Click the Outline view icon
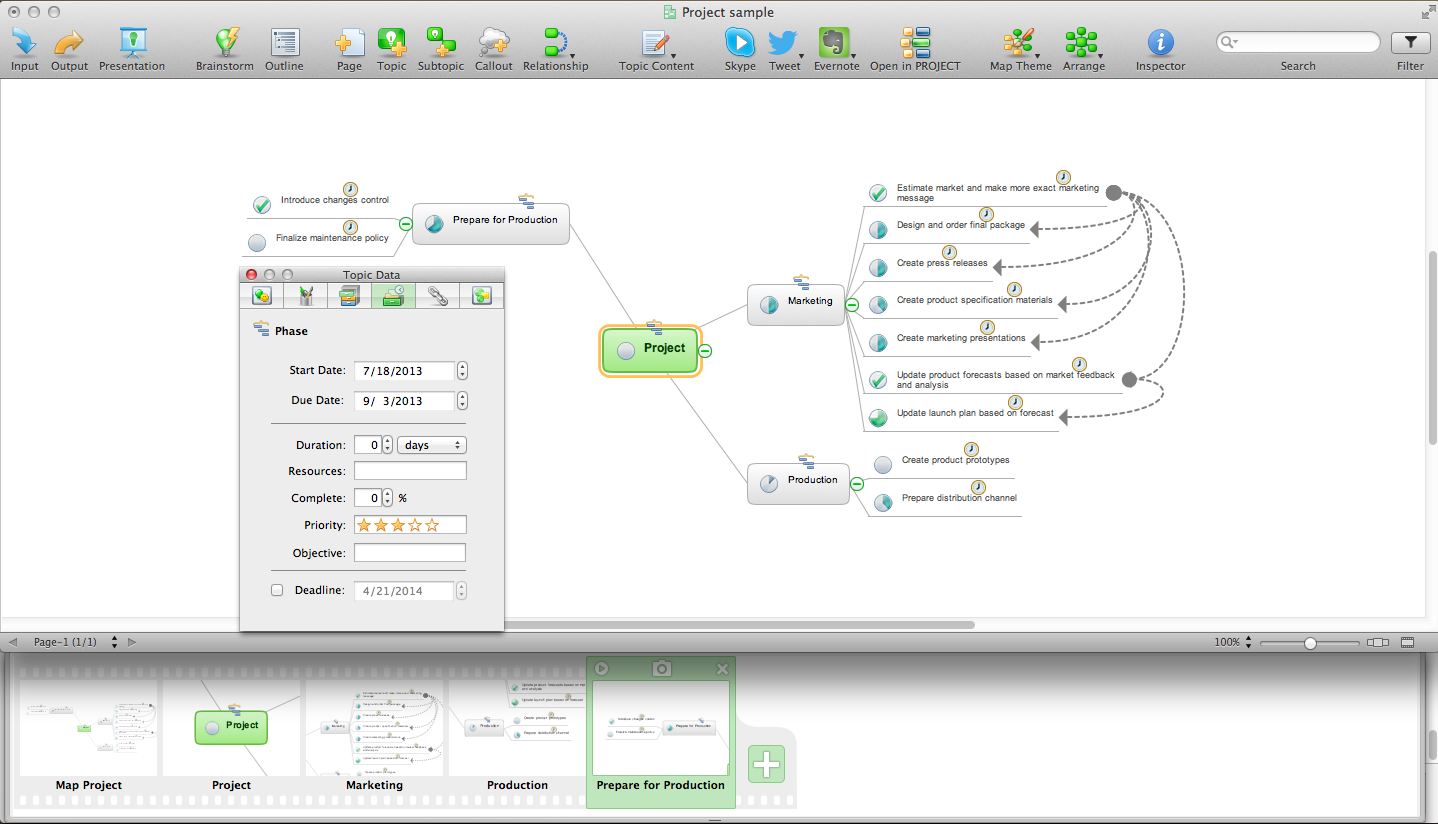 point(284,43)
